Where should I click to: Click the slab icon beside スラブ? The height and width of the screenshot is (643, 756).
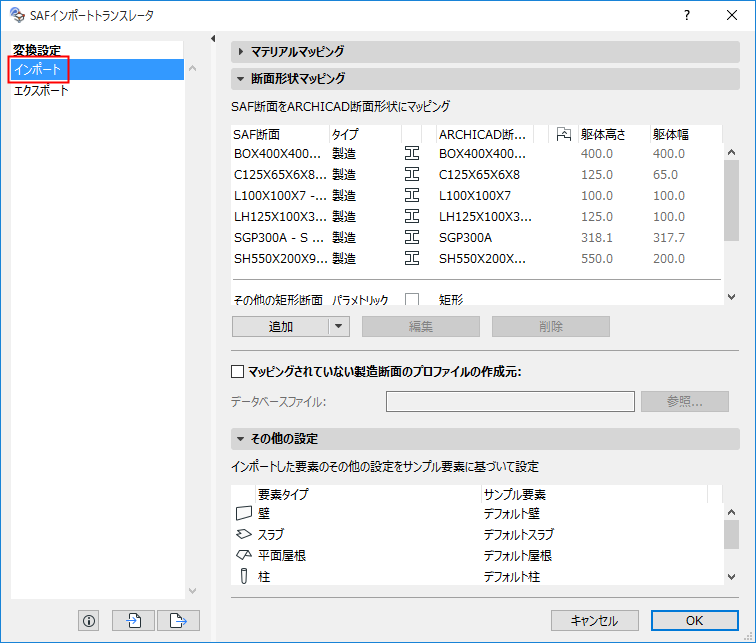(x=244, y=534)
